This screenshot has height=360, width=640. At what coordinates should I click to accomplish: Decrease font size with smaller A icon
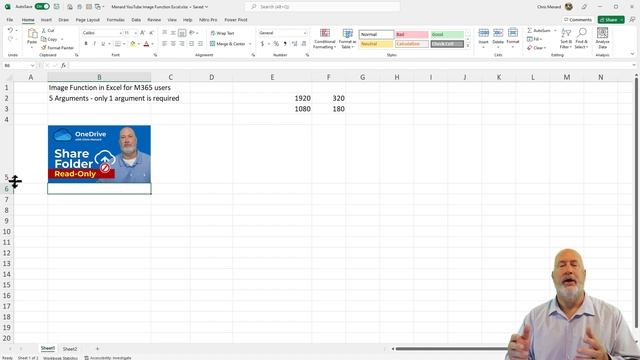coord(151,33)
